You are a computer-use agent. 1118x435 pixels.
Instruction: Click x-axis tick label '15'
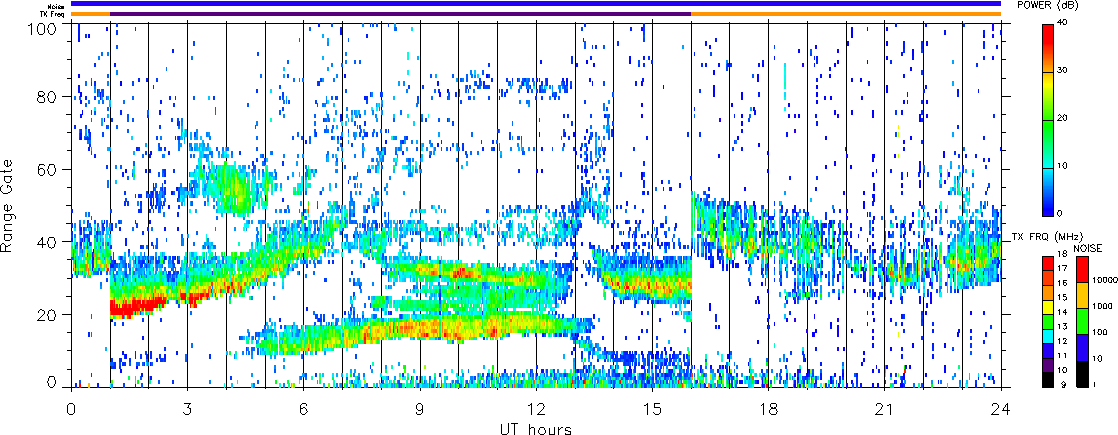pyautogui.click(x=652, y=410)
